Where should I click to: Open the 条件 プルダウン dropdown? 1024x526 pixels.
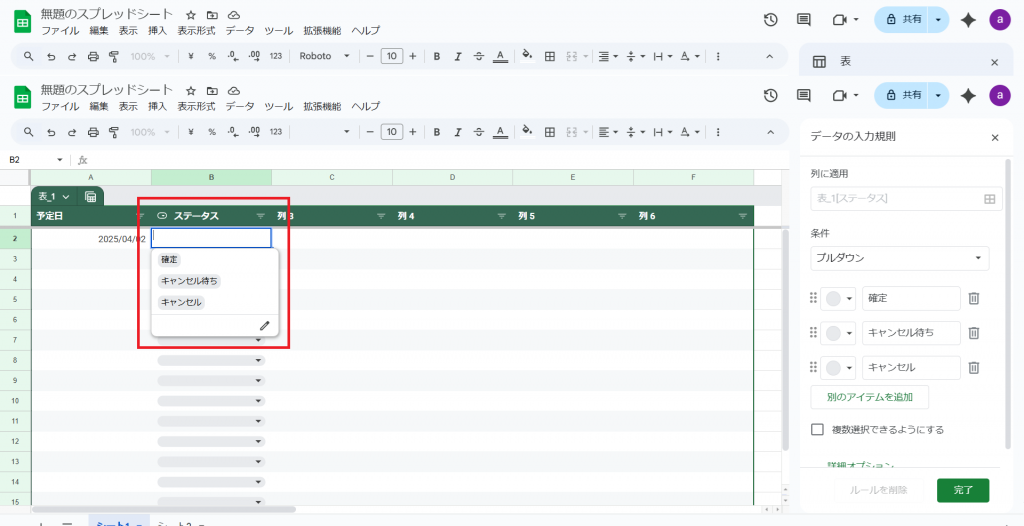(x=899, y=258)
